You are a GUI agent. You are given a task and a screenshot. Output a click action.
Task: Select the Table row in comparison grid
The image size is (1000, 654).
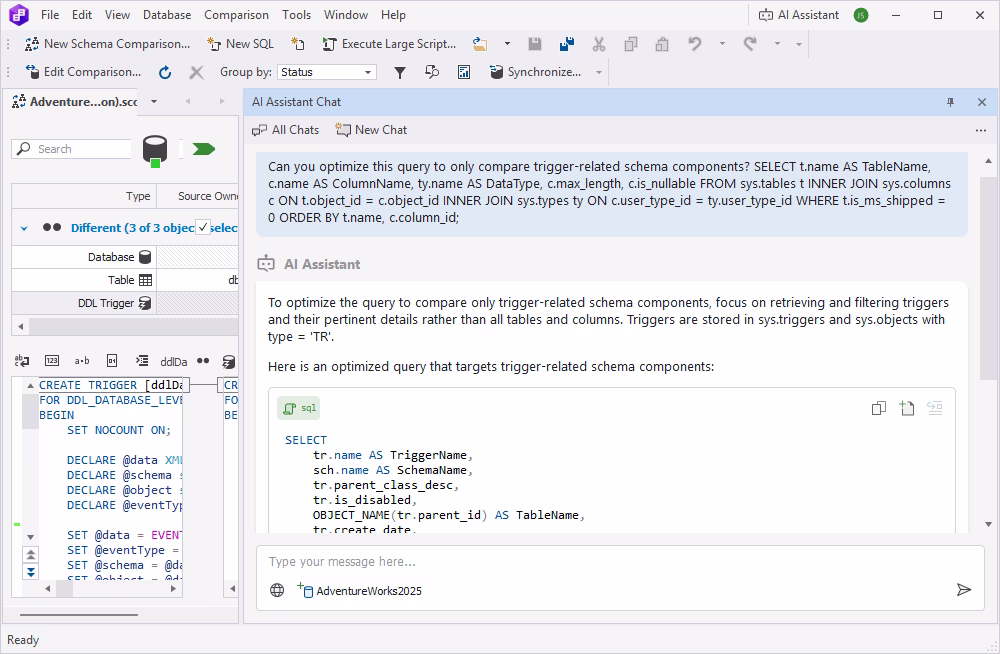(x=125, y=279)
